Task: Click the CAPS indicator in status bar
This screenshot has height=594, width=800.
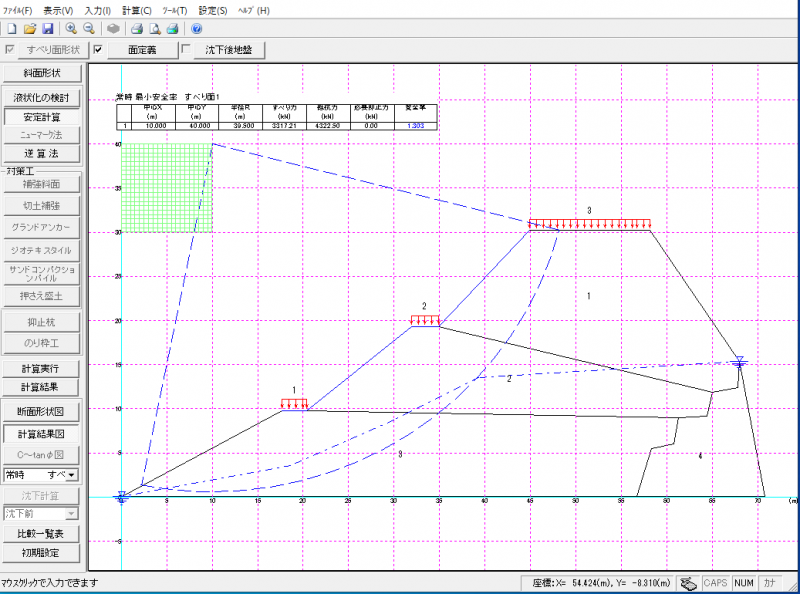Action: pyautogui.click(x=715, y=583)
